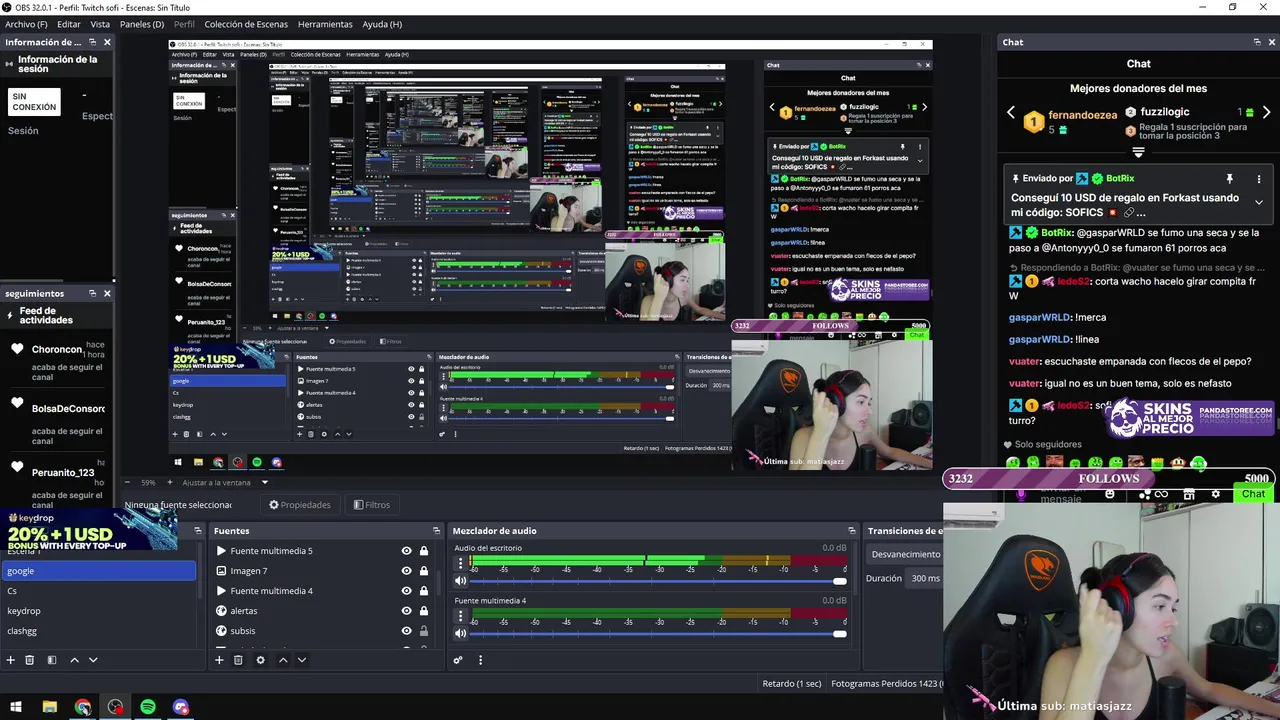Delete selected scene with the trash icon under the scenes list
The width and height of the screenshot is (1280, 720).
click(30, 660)
